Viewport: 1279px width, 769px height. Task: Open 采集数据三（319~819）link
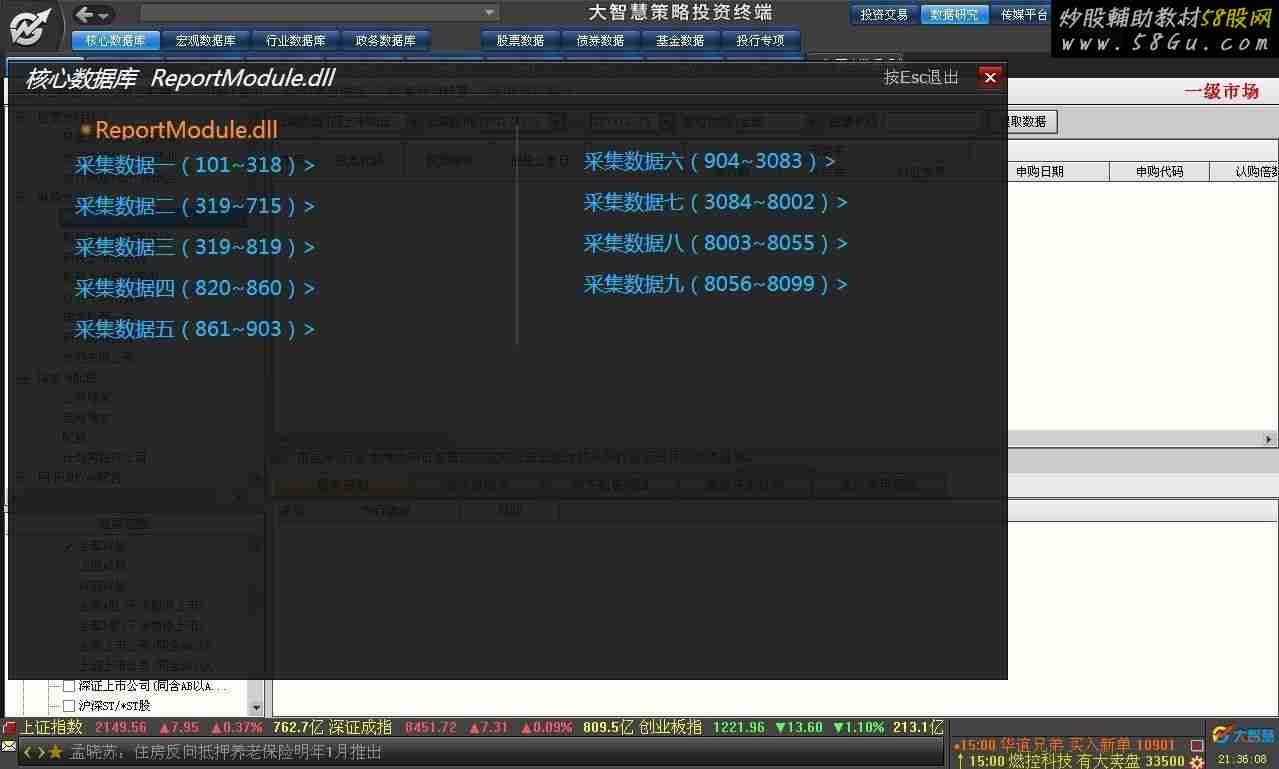(x=195, y=247)
